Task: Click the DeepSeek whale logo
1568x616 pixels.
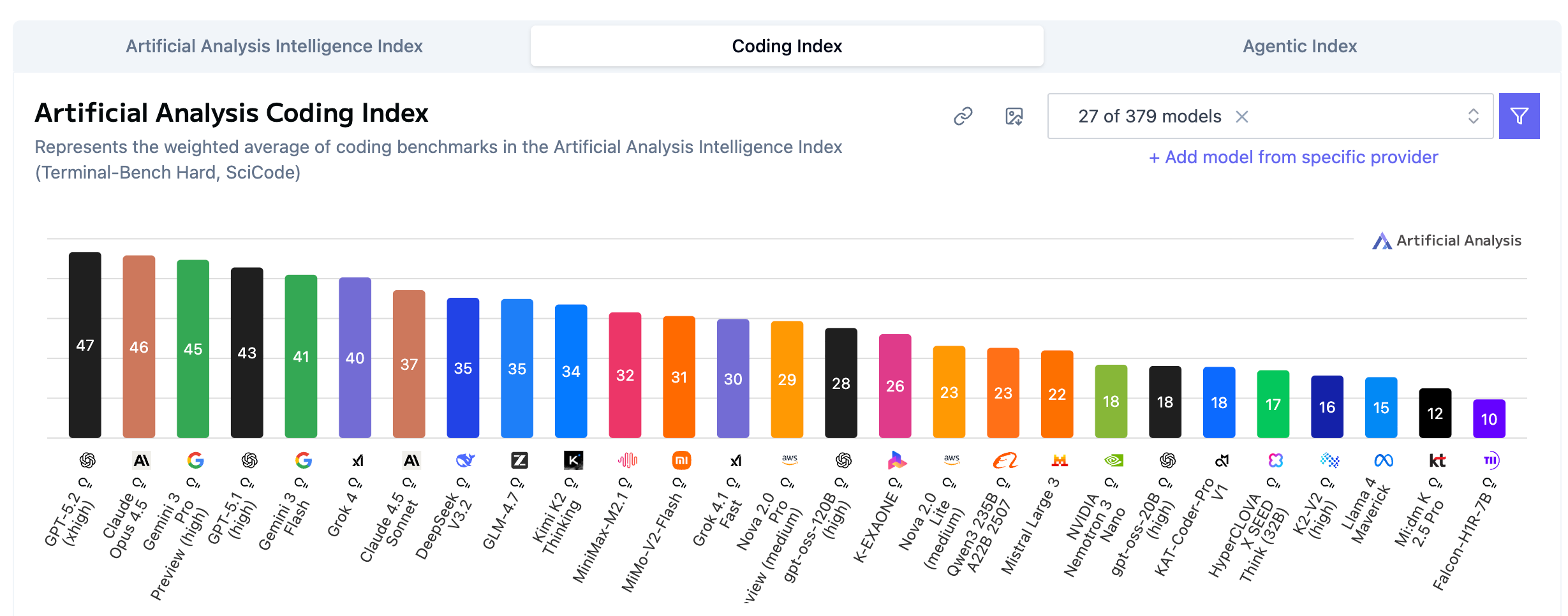Action: pyautogui.click(x=465, y=460)
